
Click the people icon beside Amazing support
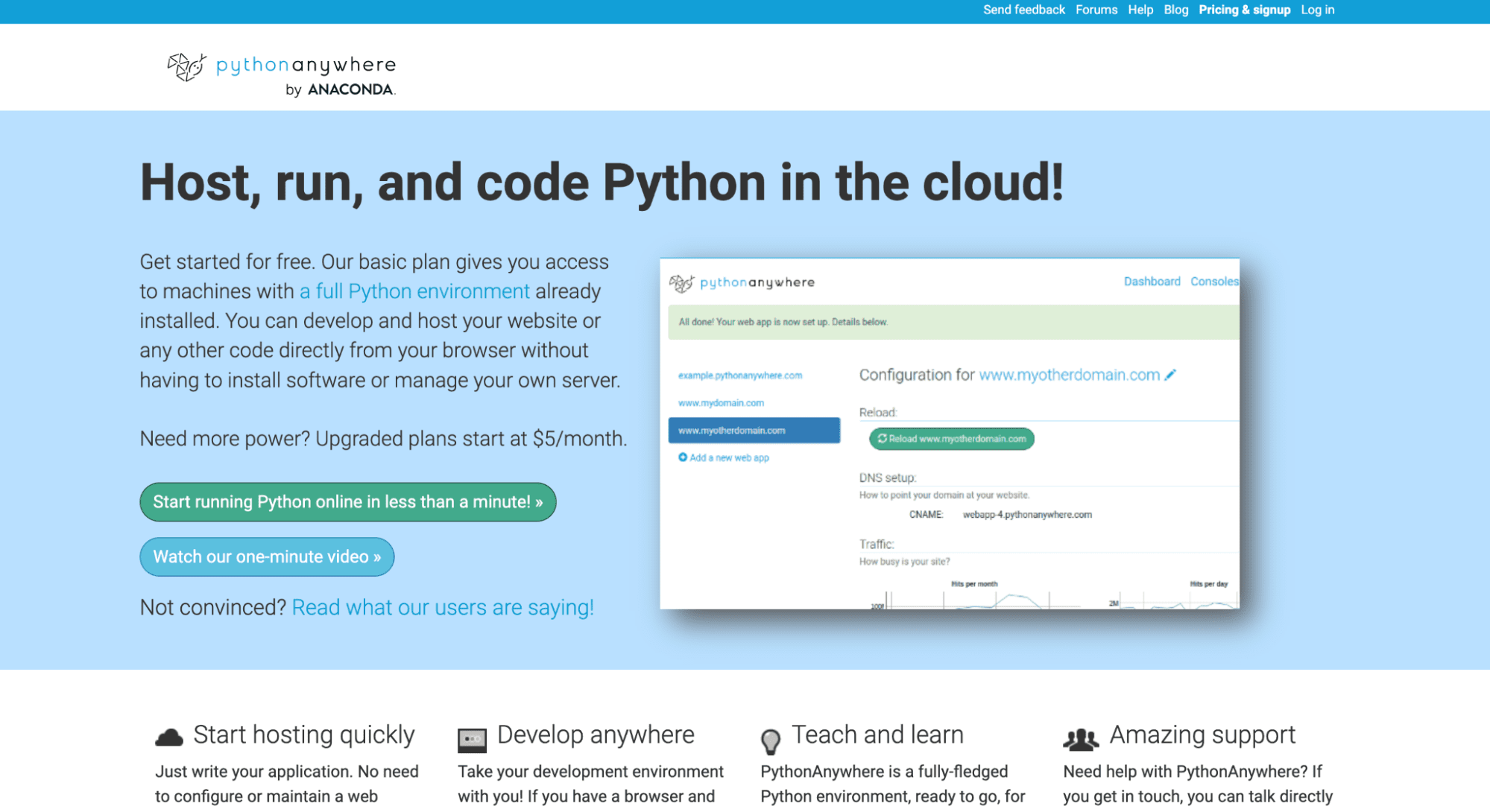pyautogui.click(x=1080, y=739)
